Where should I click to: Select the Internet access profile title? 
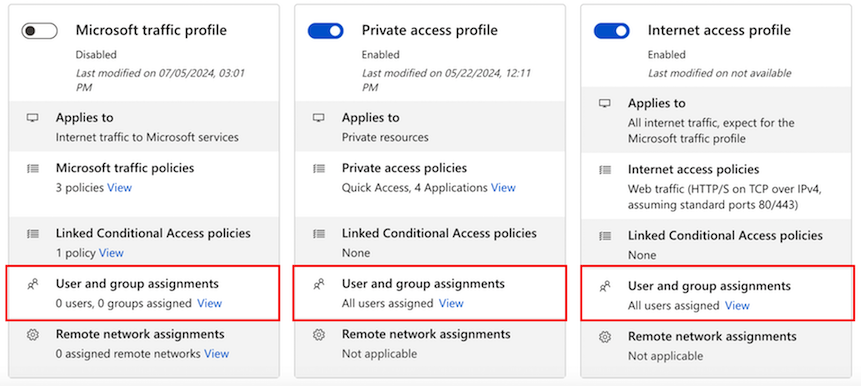pyautogui.click(x=719, y=30)
